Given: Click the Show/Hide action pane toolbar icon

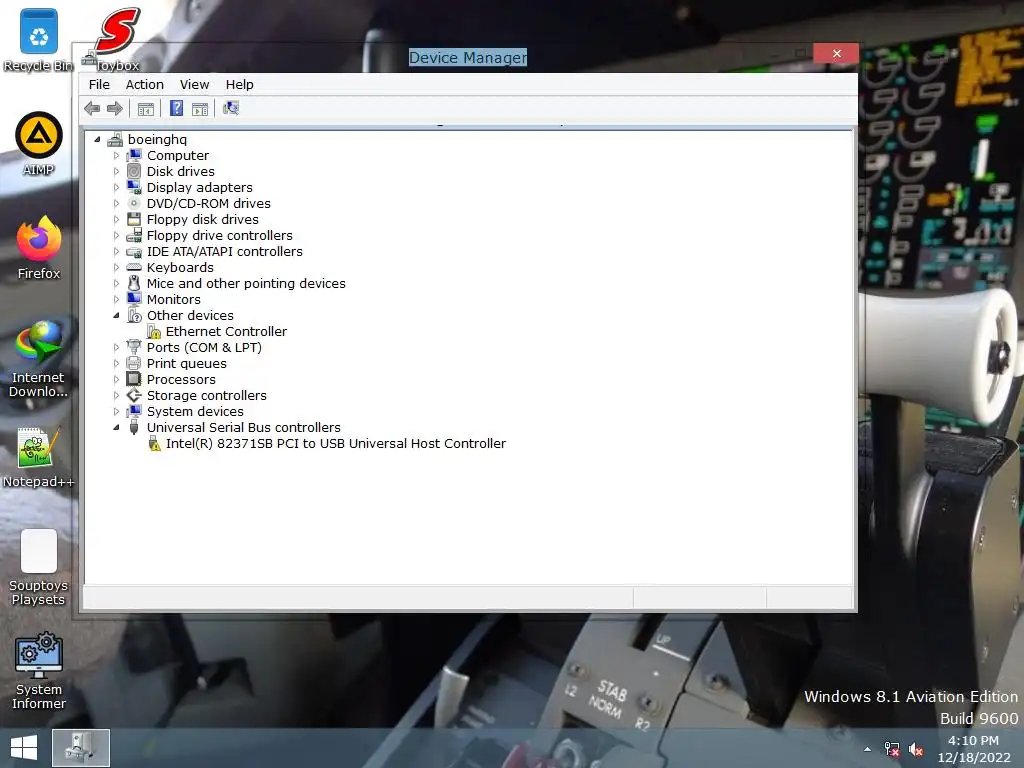Looking at the screenshot, I should coord(200,108).
